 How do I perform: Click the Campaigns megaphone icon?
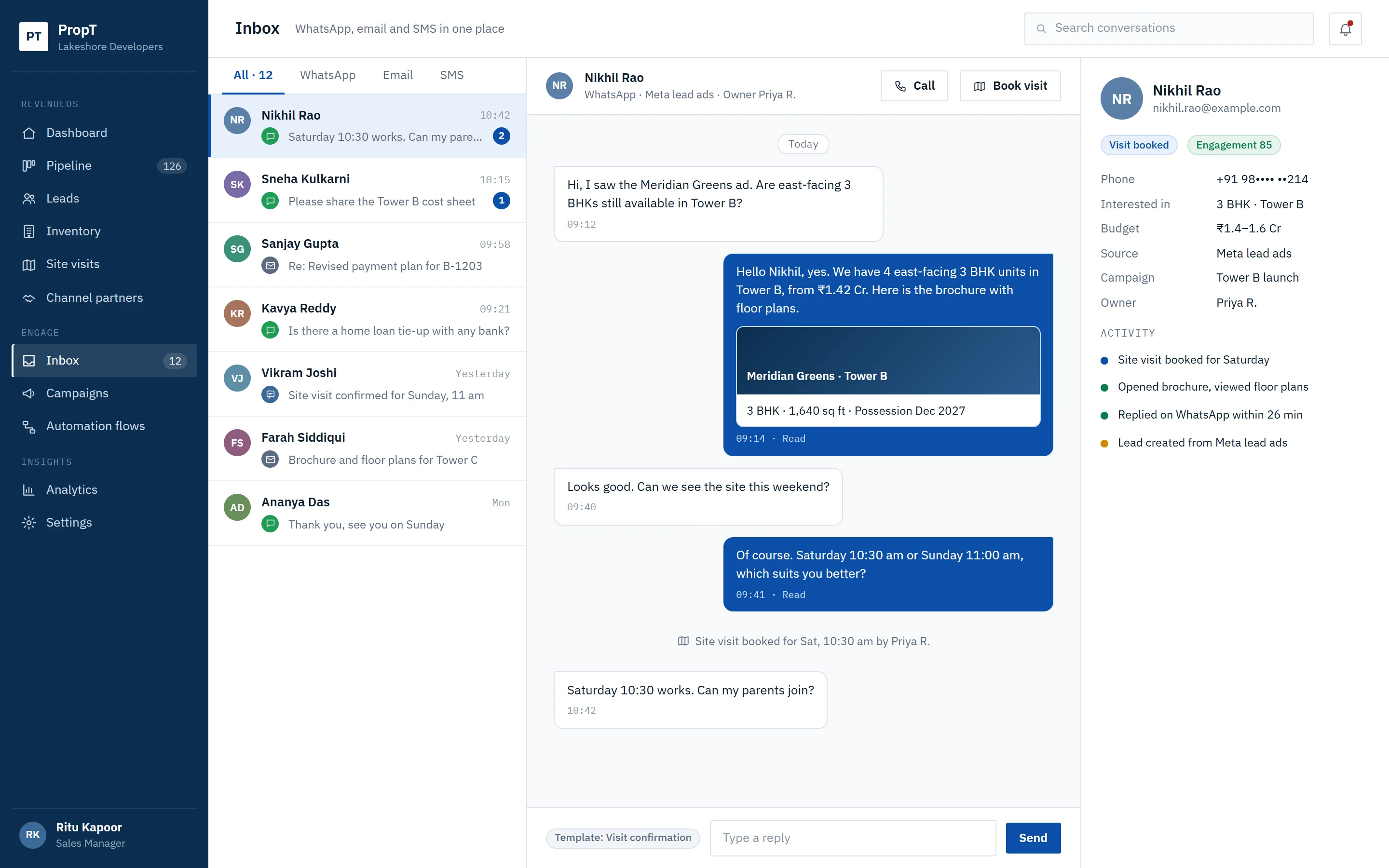29,393
